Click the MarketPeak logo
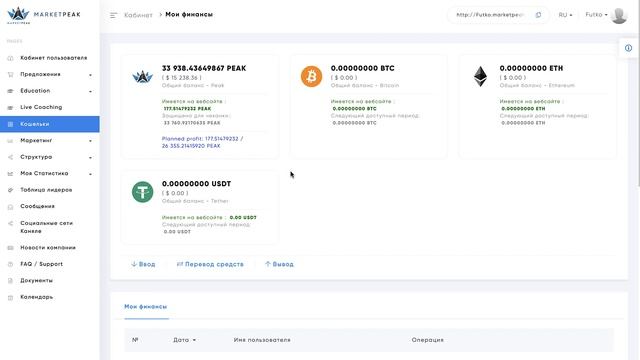The image size is (640, 360). 44,15
